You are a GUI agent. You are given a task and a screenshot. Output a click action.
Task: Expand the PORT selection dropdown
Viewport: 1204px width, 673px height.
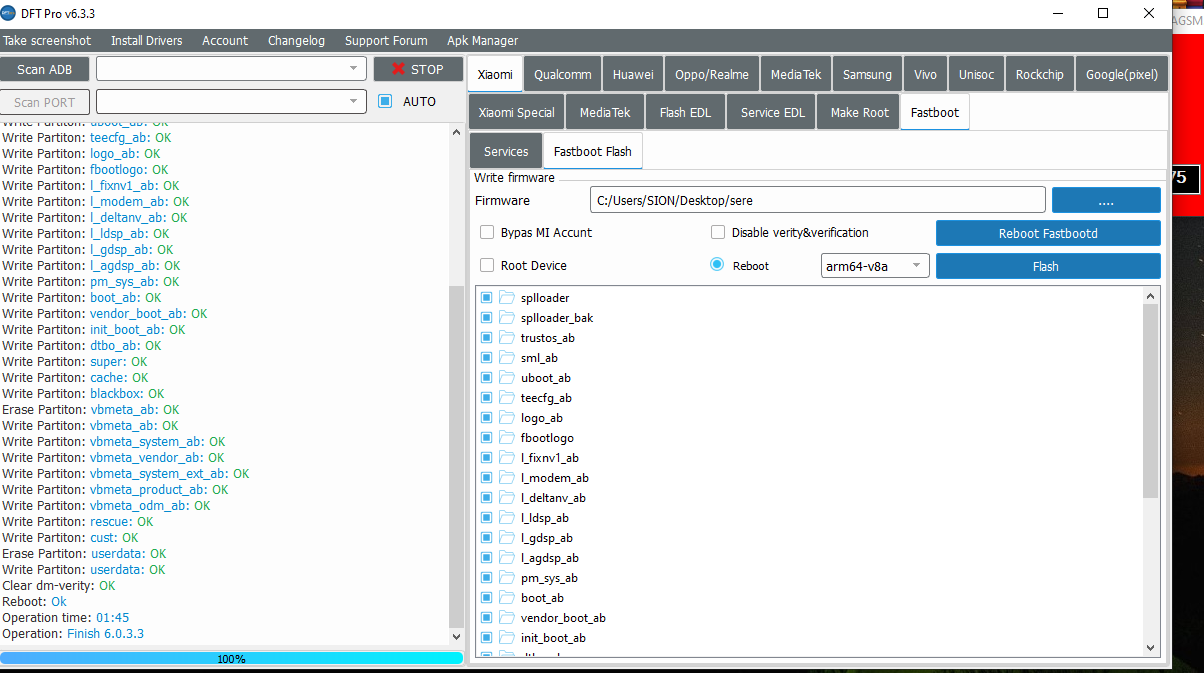(x=353, y=101)
